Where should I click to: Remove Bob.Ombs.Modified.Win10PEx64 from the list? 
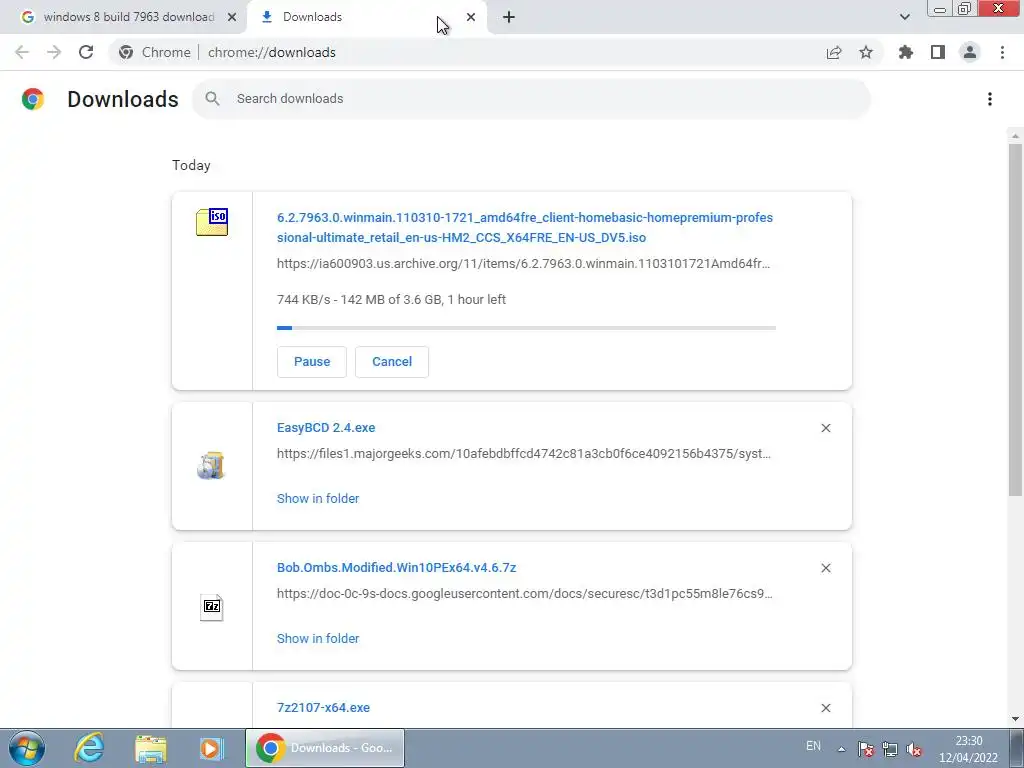click(x=825, y=568)
